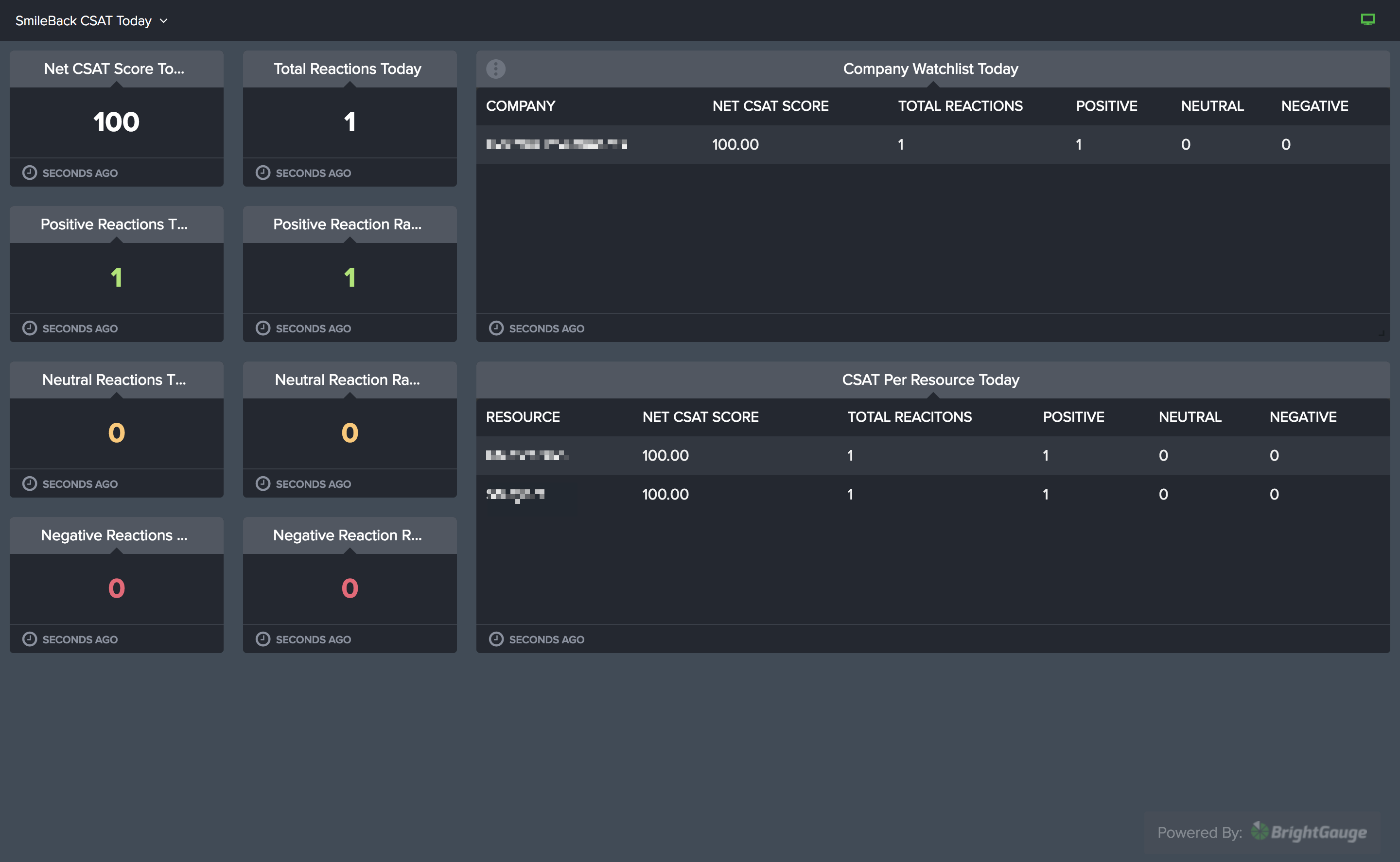Sort Company Watchlist by POSITIVE column

pos(1106,106)
